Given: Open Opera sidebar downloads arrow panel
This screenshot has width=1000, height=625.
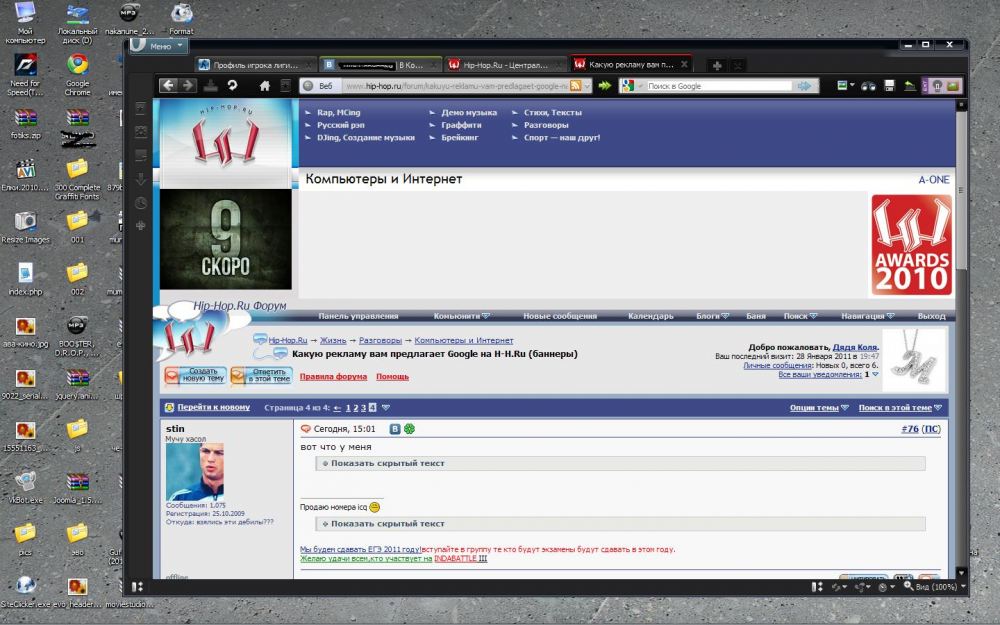Looking at the screenshot, I should 141,180.
